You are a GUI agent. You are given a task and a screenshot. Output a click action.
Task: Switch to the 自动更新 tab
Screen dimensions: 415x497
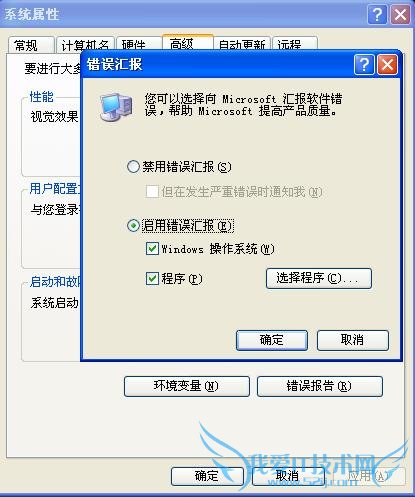(242, 44)
